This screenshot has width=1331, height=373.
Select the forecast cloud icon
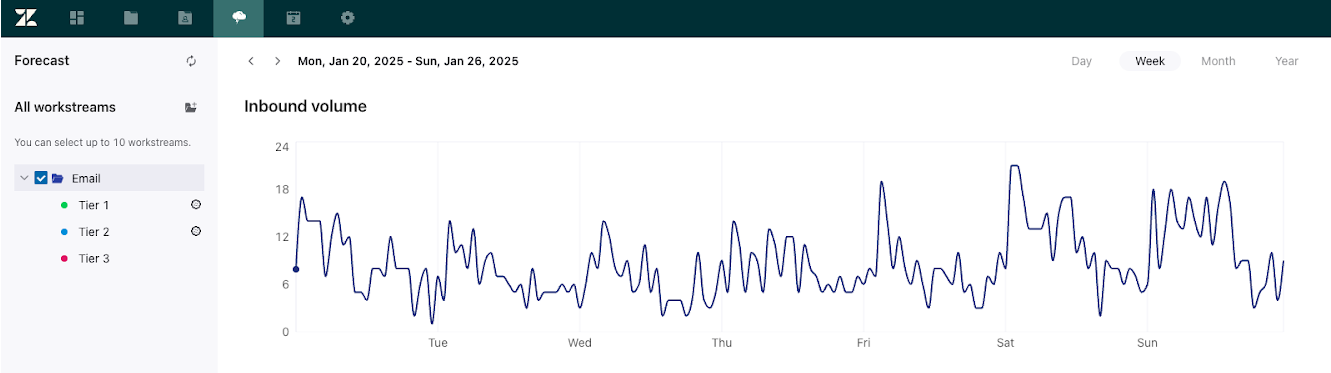point(238,18)
